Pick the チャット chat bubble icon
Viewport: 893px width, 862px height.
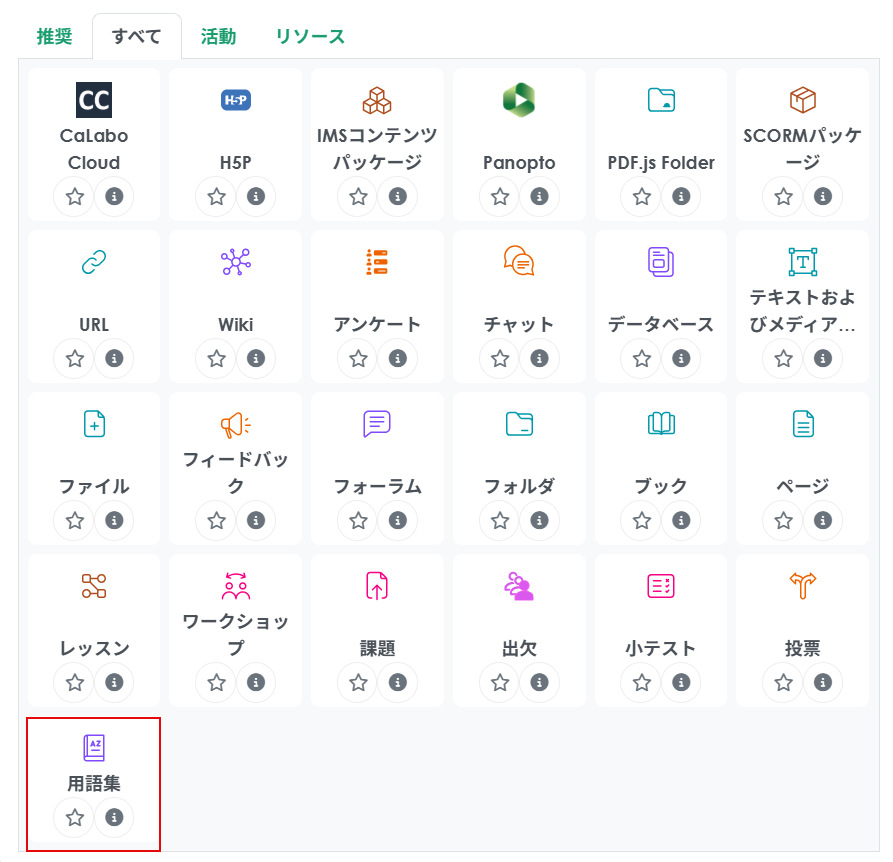click(x=519, y=262)
